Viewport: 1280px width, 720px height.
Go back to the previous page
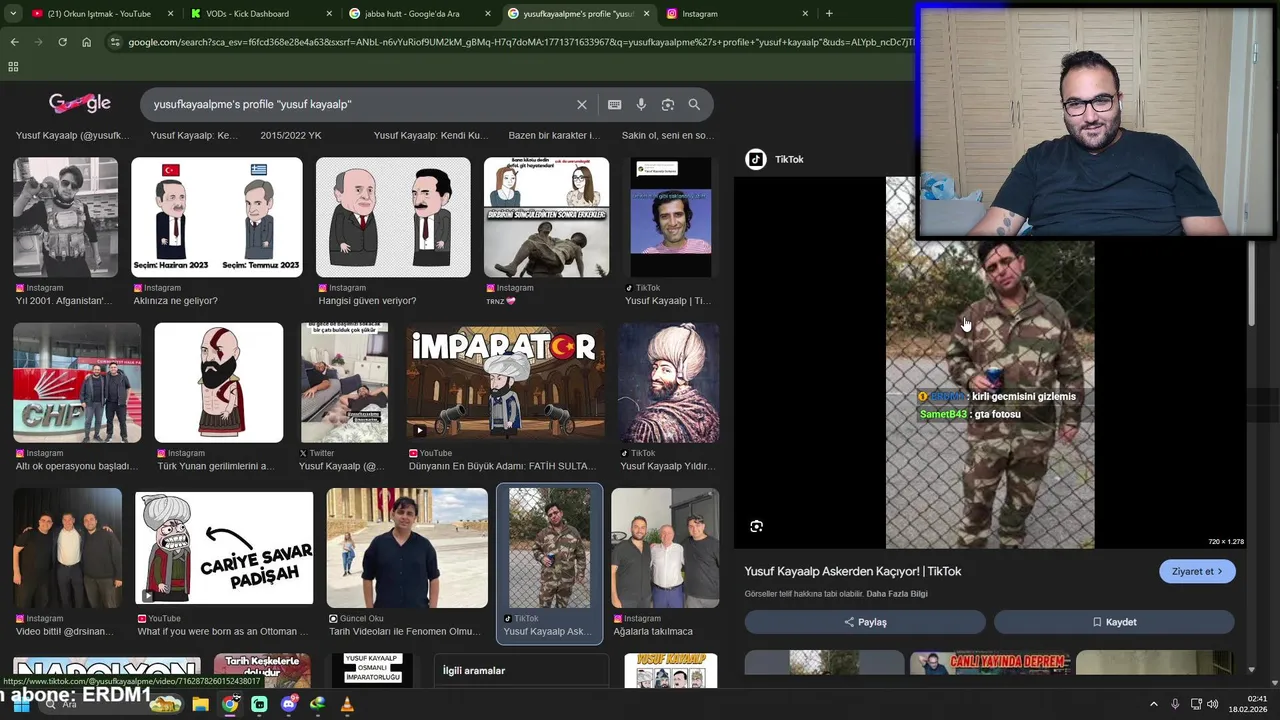14,42
